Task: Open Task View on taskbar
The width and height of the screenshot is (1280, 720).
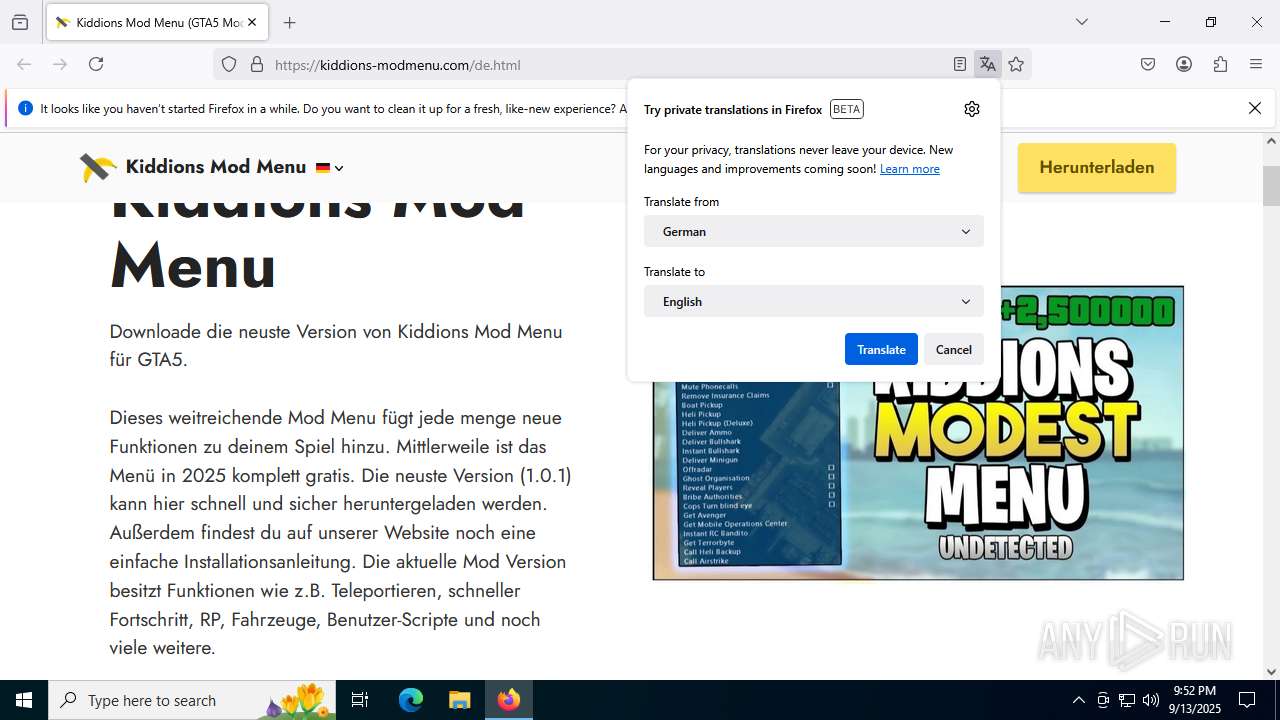Action: [360, 700]
